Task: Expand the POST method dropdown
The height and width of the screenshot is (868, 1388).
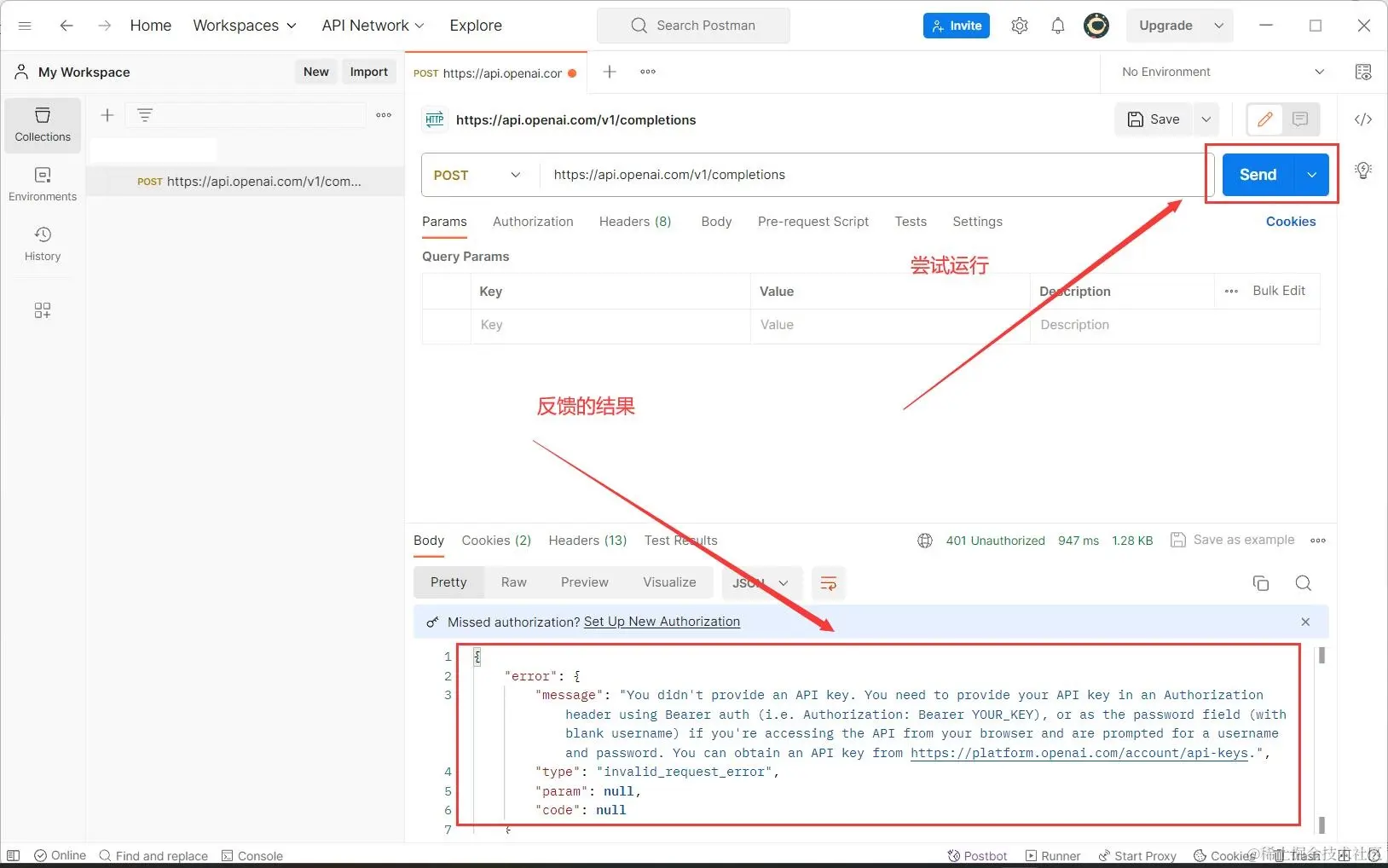Action: click(x=477, y=175)
